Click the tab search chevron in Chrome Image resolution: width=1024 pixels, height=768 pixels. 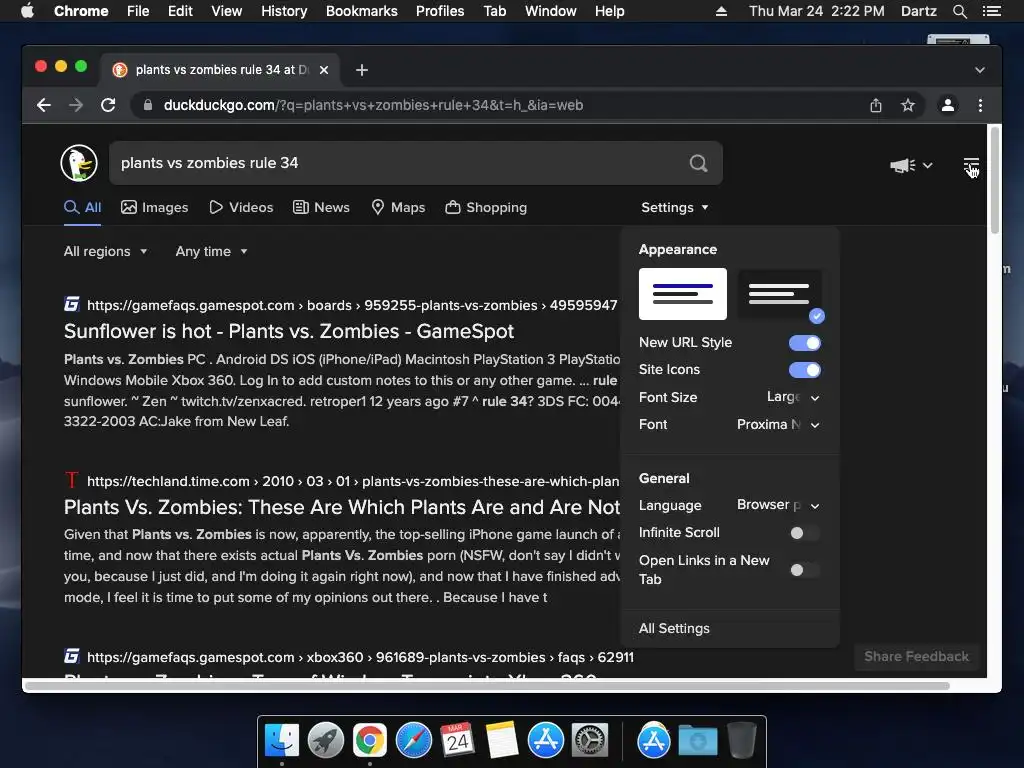click(980, 70)
